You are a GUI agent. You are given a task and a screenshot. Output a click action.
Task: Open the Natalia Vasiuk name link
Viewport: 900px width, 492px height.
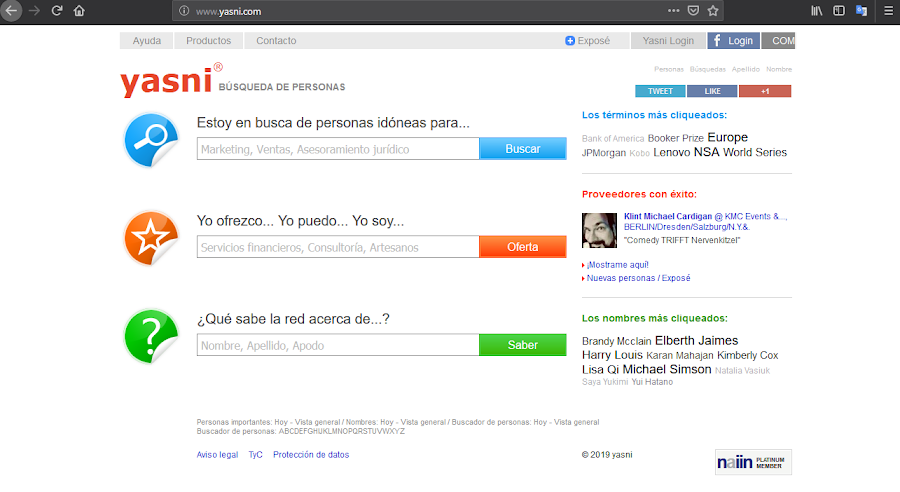click(742, 371)
